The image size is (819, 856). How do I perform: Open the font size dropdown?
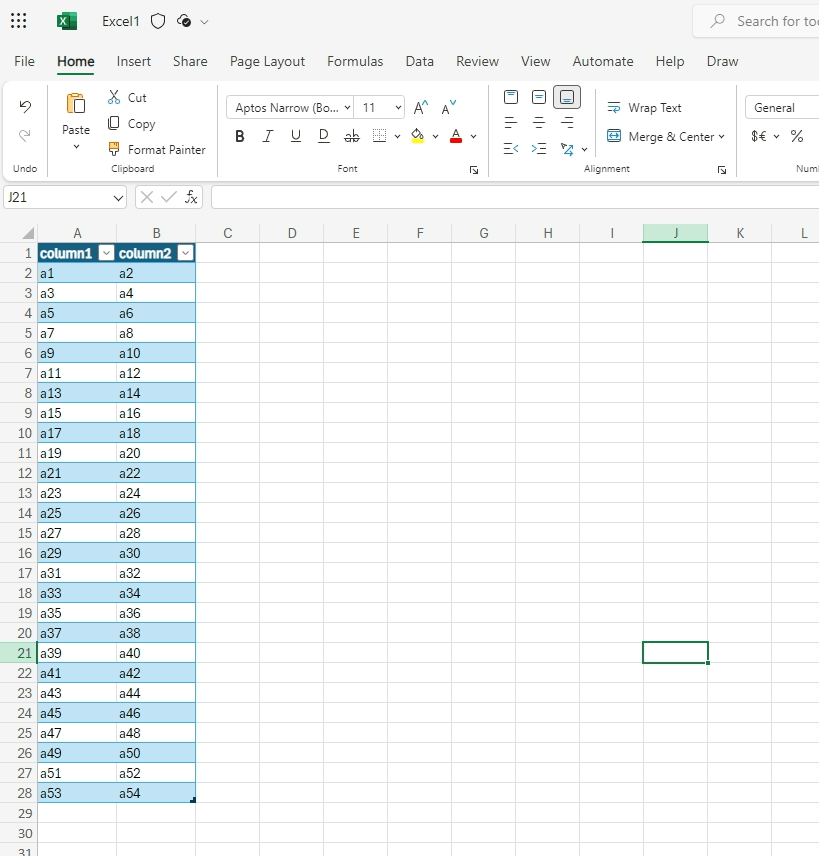pyautogui.click(x=398, y=108)
